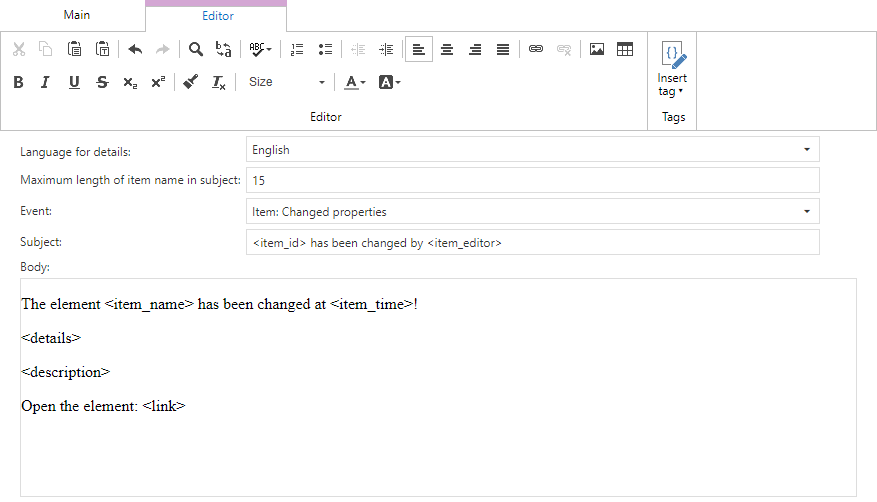
Task: Open the font Size dropdown
Action: pyautogui.click(x=287, y=82)
